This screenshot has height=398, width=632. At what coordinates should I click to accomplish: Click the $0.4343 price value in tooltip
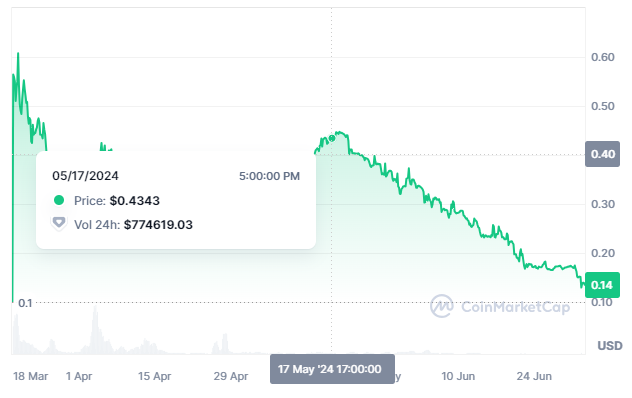(135, 200)
